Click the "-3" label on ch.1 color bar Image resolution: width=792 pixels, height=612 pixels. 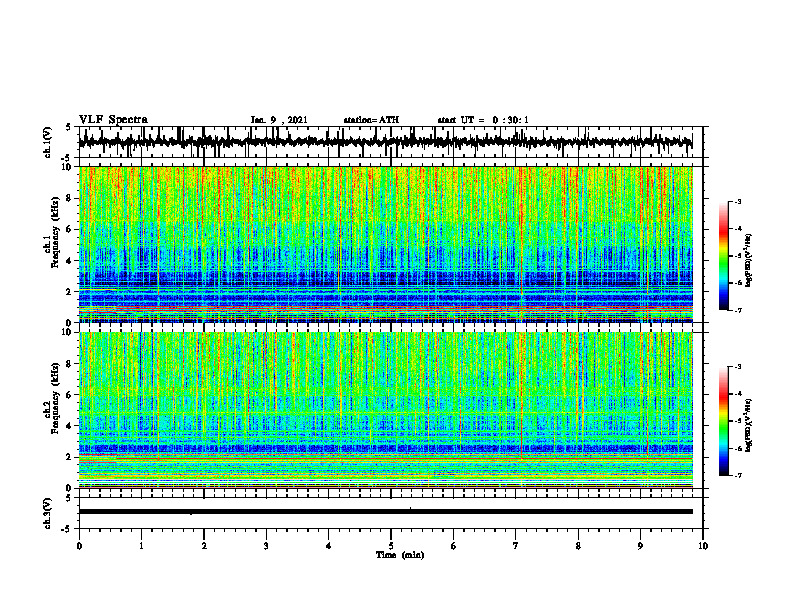pyautogui.click(x=737, y=201)
